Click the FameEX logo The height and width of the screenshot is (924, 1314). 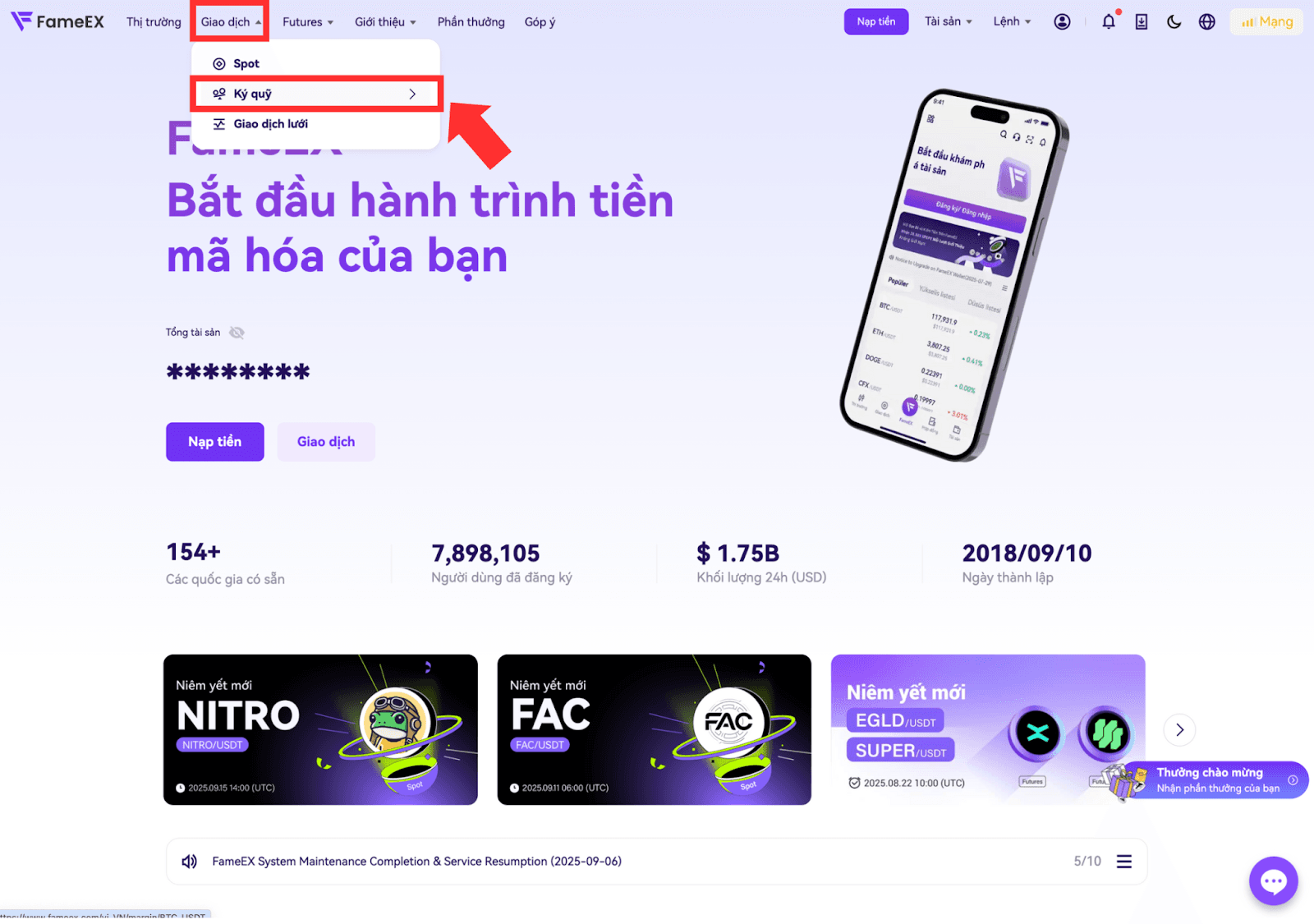(57, 21)
